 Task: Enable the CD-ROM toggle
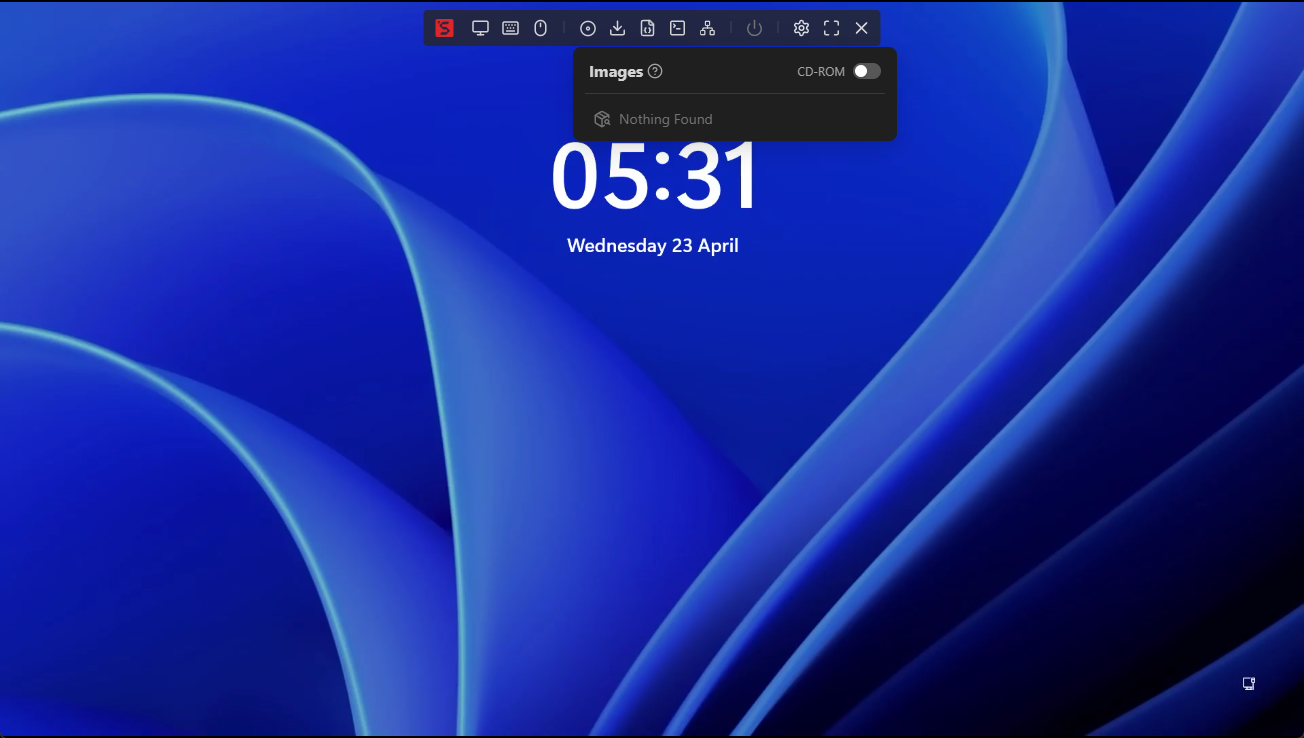point(864,71)
